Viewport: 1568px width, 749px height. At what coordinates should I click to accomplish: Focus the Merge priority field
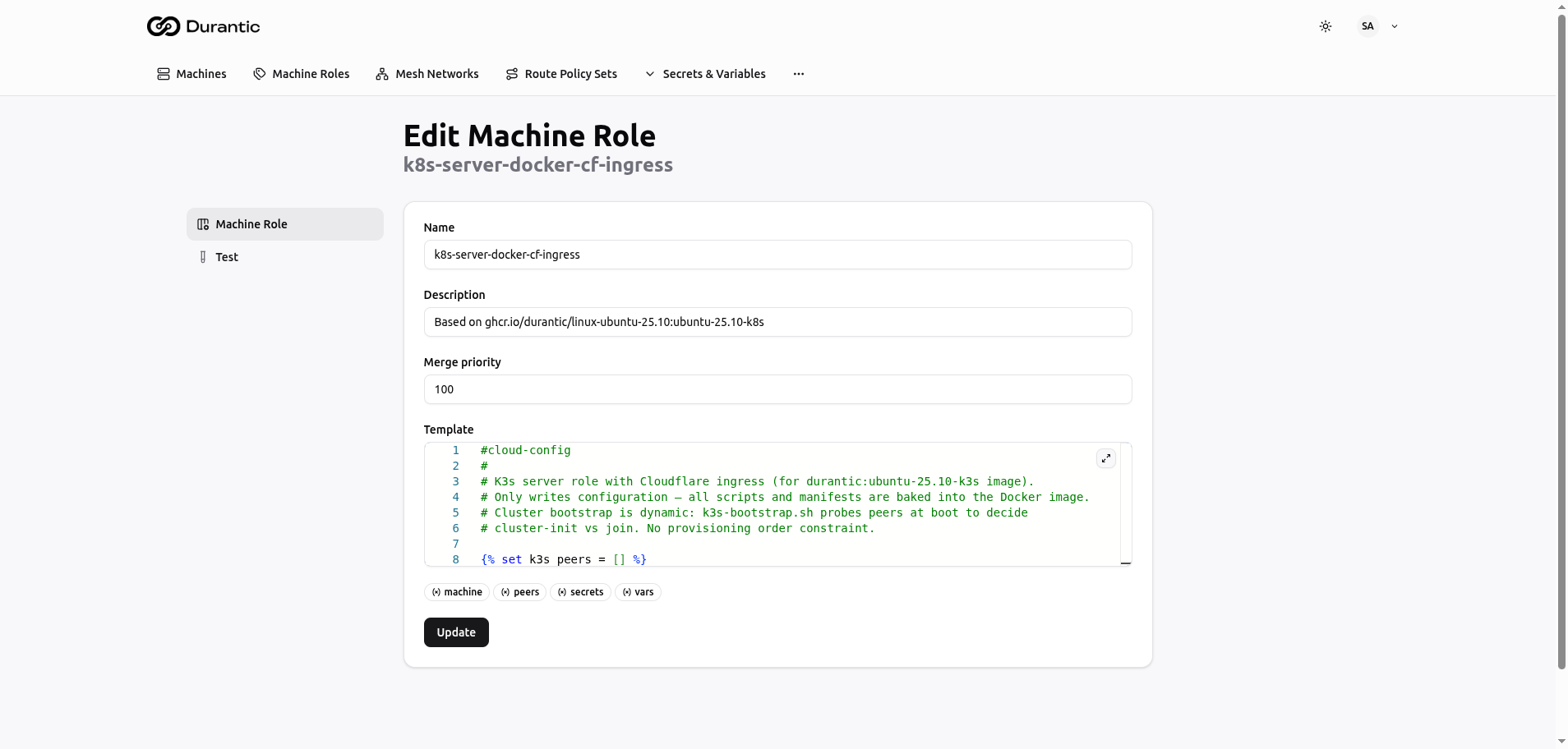point(777,389)
